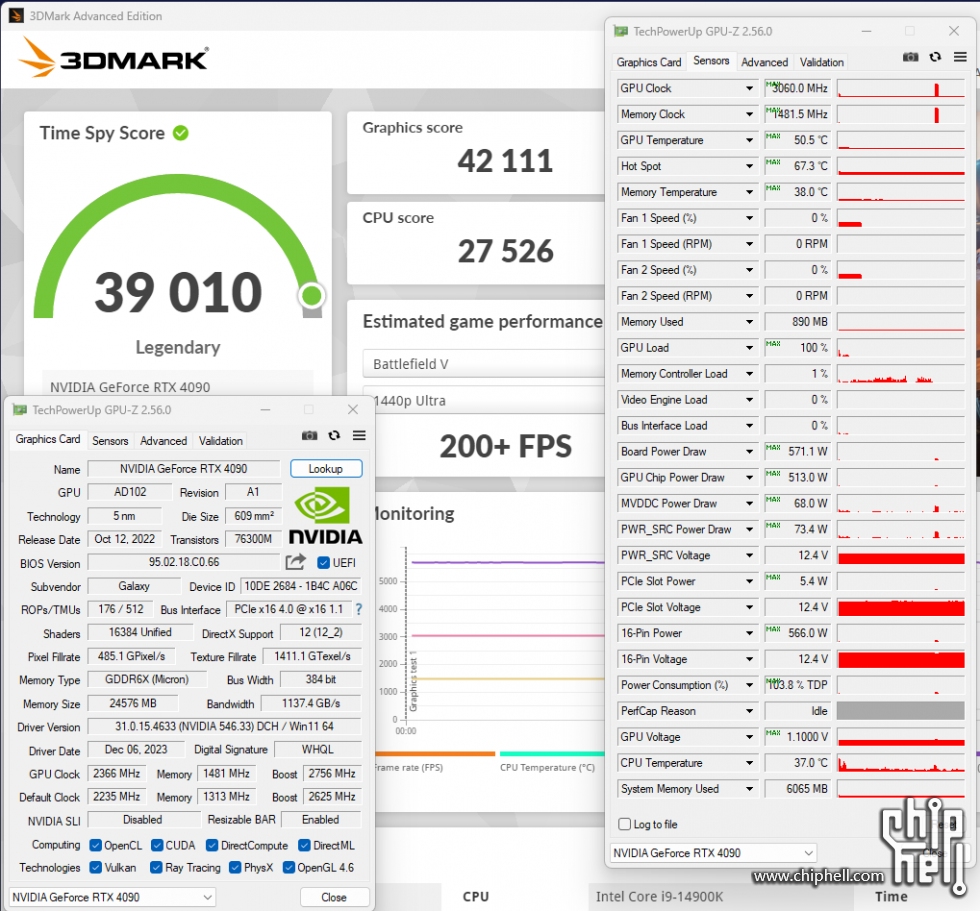Image resolution: width=980 pixels, height=911 pixels.
Task: Click the Memory Controller Load history graph
Action: 901,374
